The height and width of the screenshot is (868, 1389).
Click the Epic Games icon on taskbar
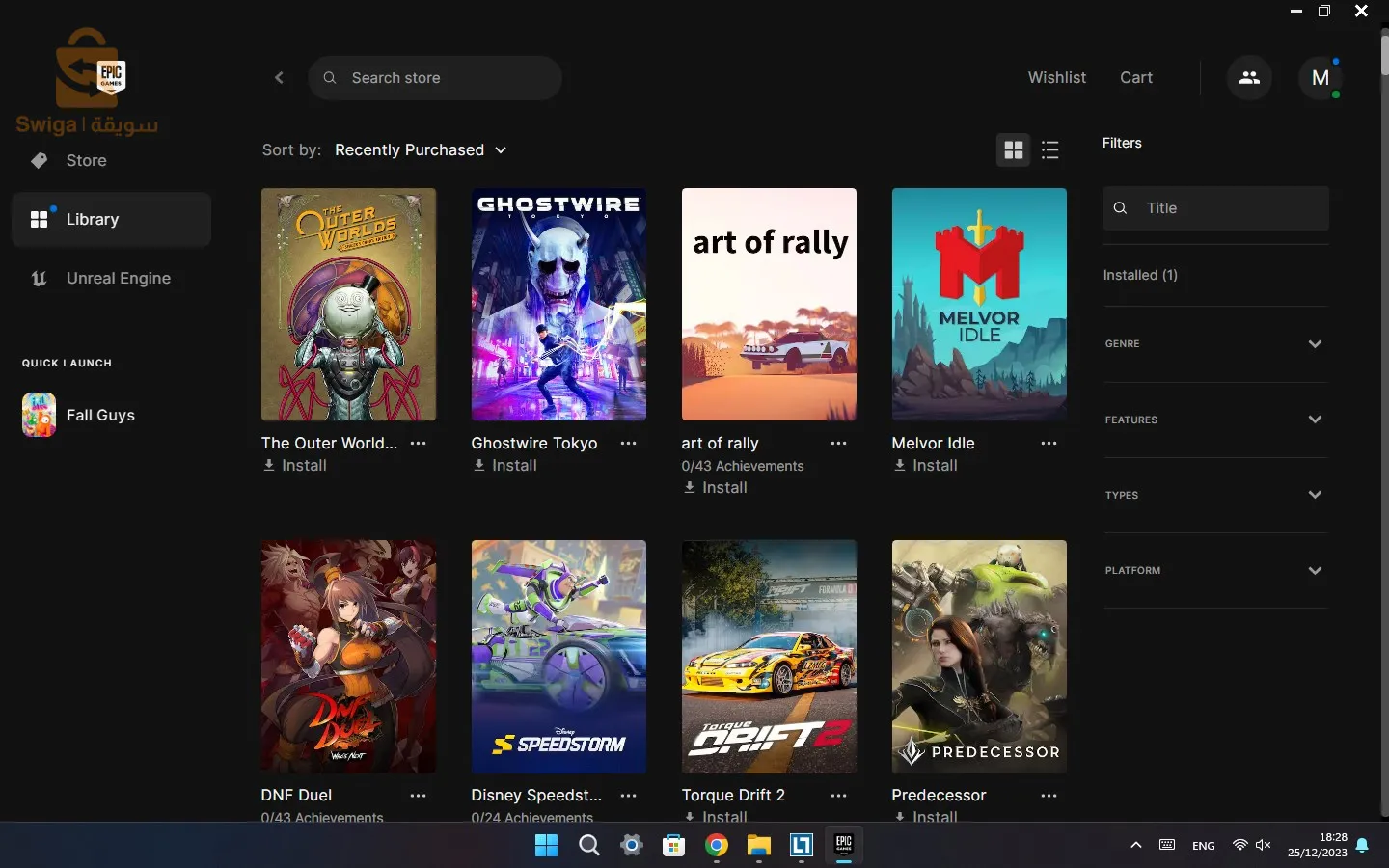tap(844, 847)
